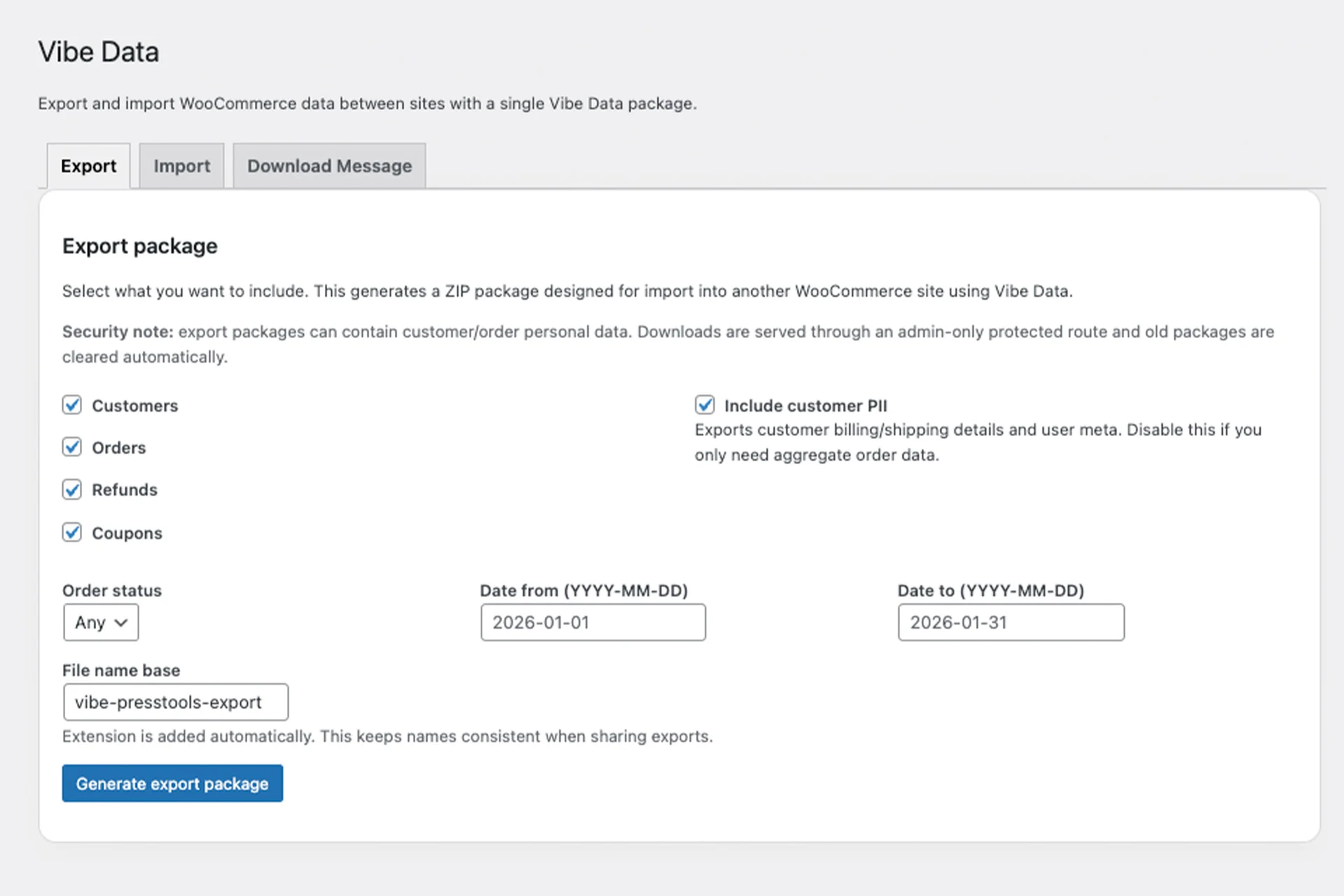Click the Include customer PII label
Viewport: 1344px width, 896px height.
pyautogui.click(x=806, y=406)
